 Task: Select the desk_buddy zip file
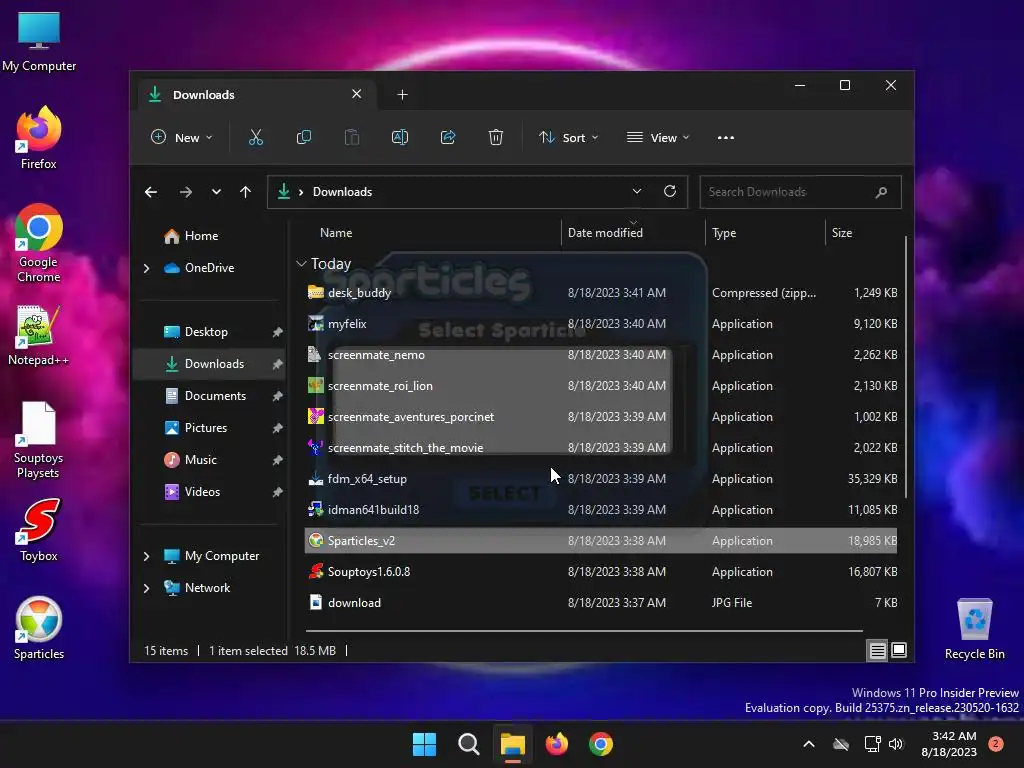click(601, 293)
